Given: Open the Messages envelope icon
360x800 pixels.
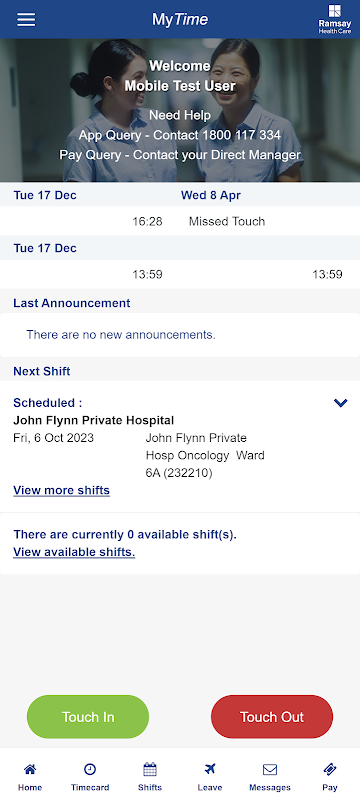Looking at the screenshot, I should point(270,769).
